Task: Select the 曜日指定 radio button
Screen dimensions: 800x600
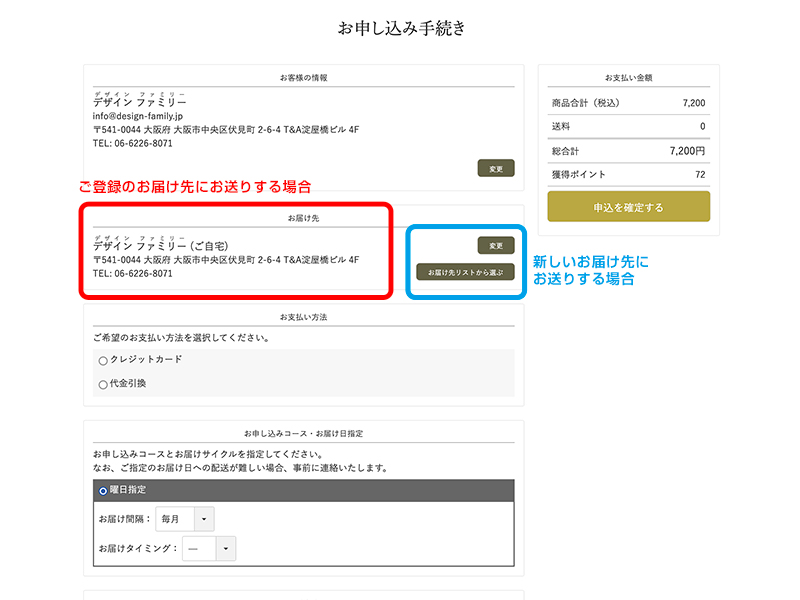Action: click(x=103, y=491)
